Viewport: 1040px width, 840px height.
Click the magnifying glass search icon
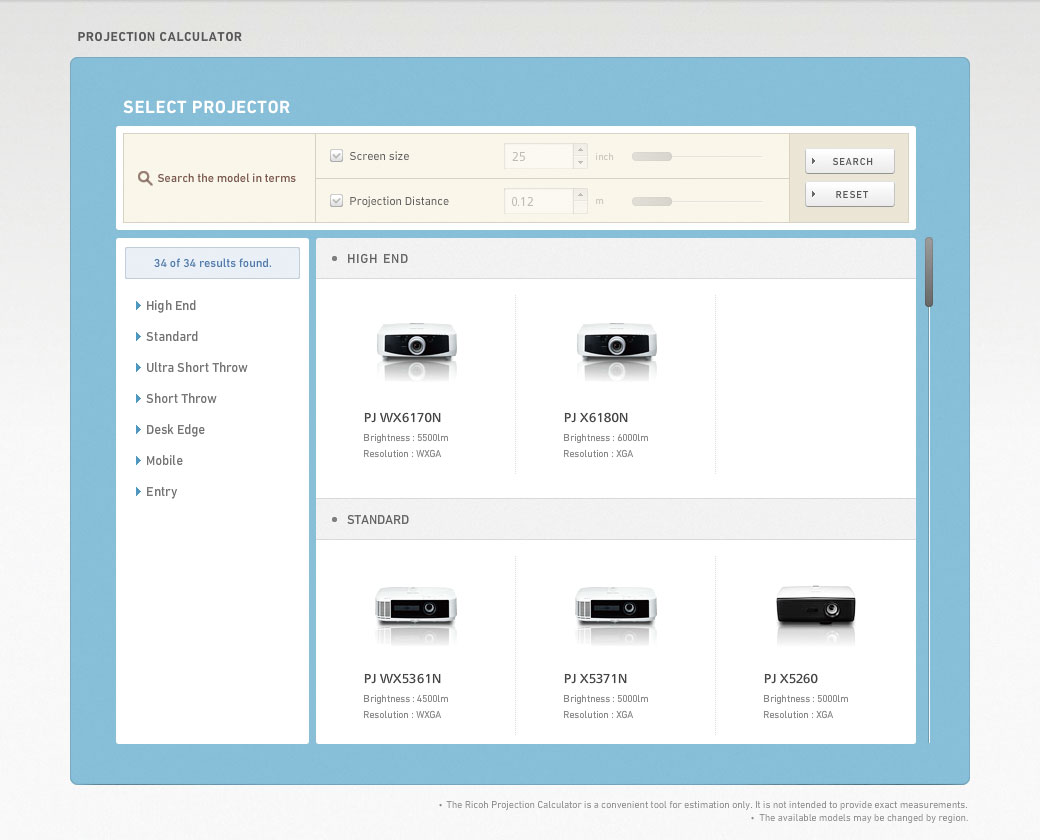pos(145,177)
